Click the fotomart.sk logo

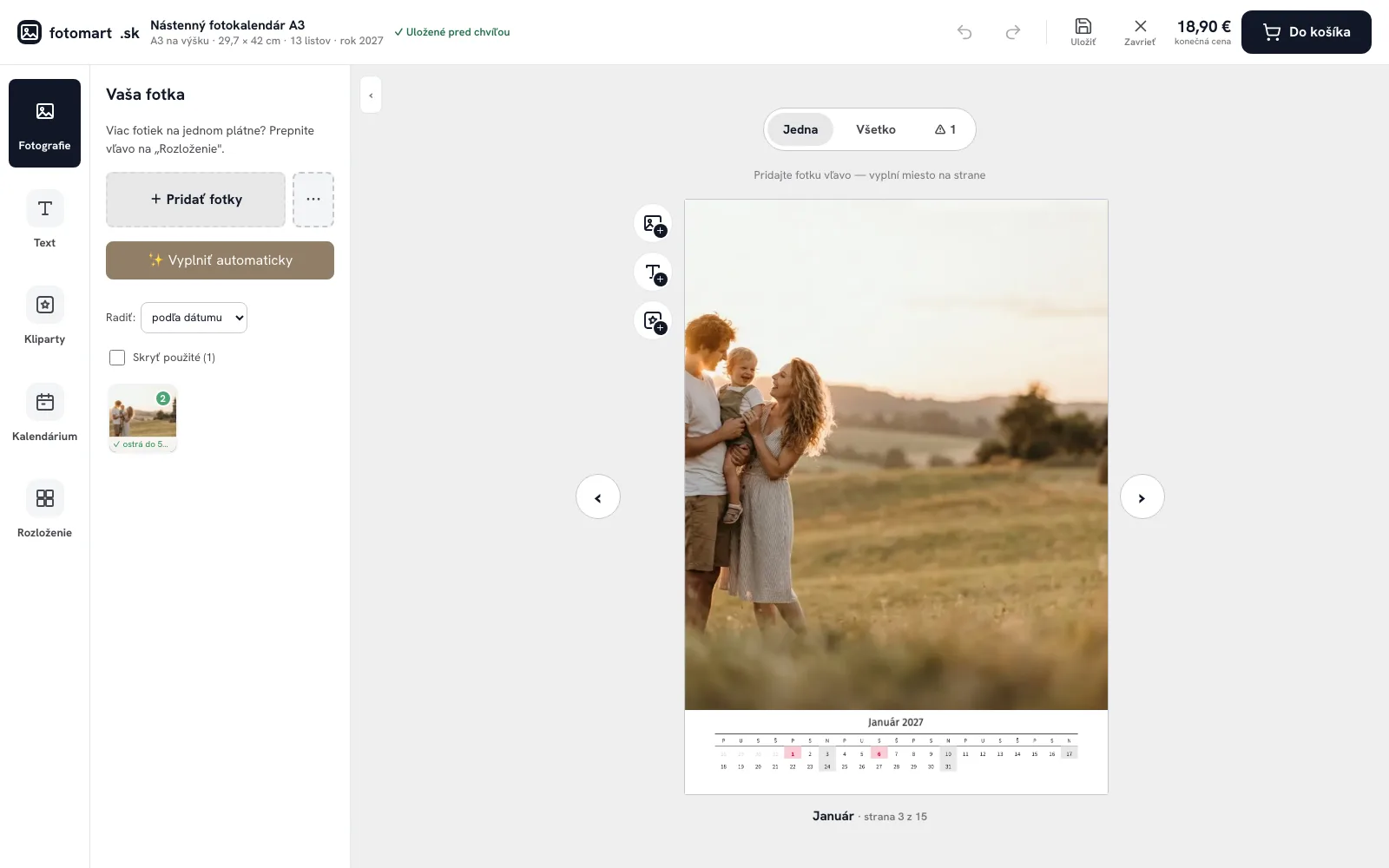click(x=78, y=32)
